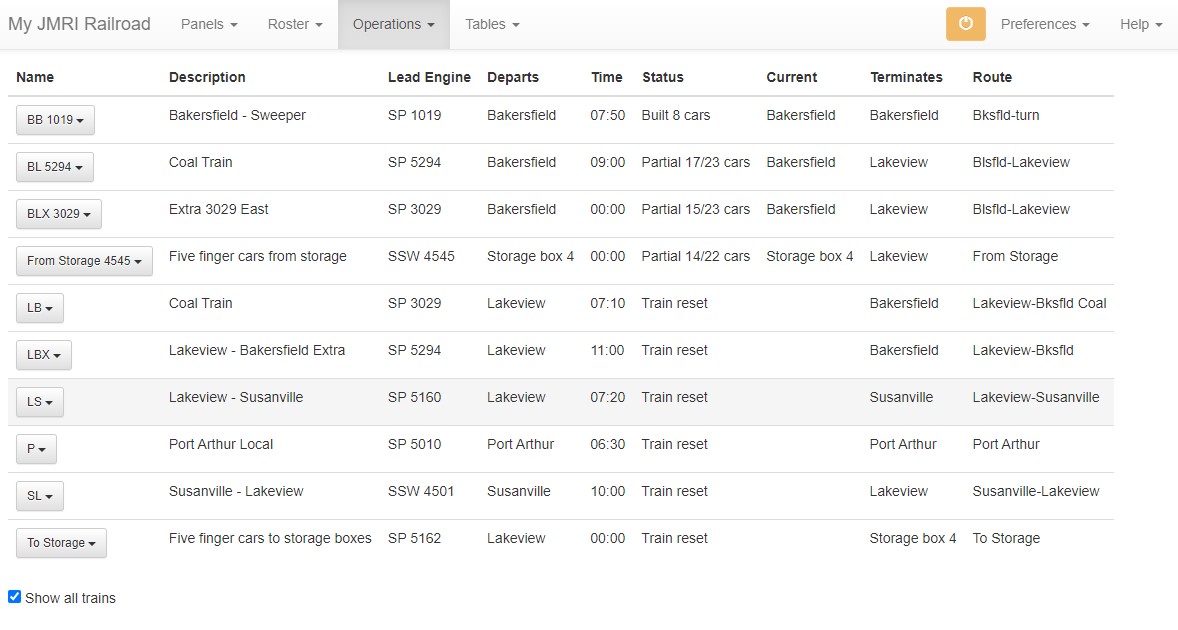Open the Roster menu
This screenshot has height=630, width=1178.
click(x=295, y=24)
